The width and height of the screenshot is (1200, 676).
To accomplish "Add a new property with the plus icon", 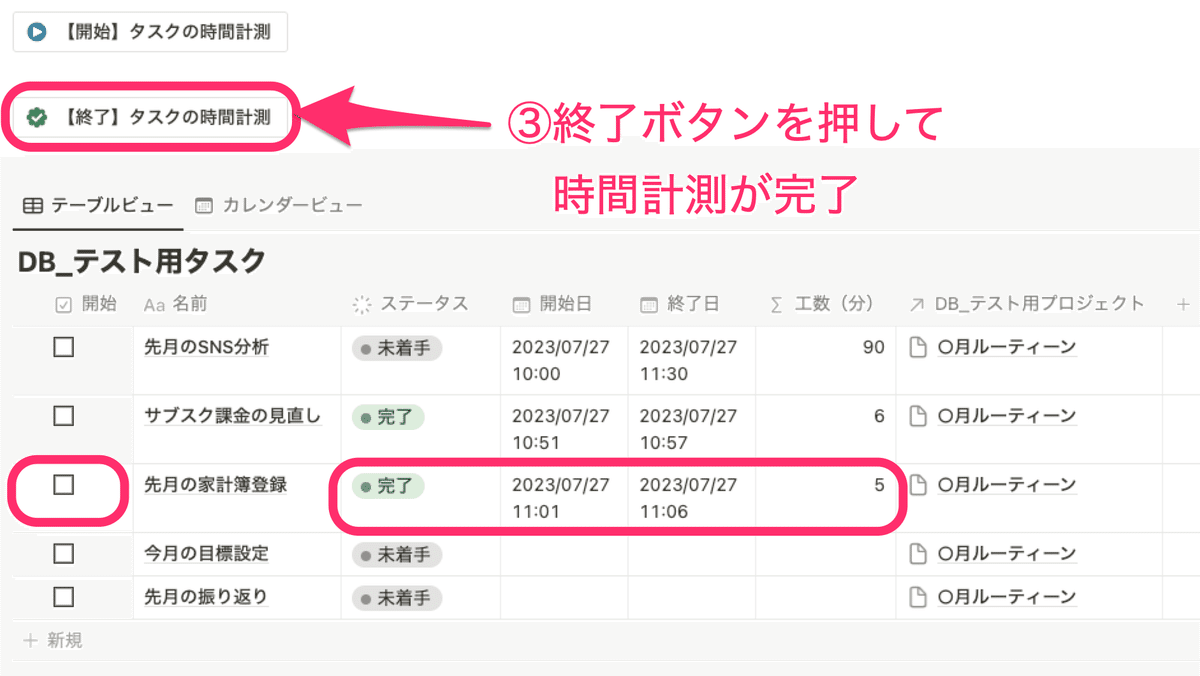I will 1183,304.
